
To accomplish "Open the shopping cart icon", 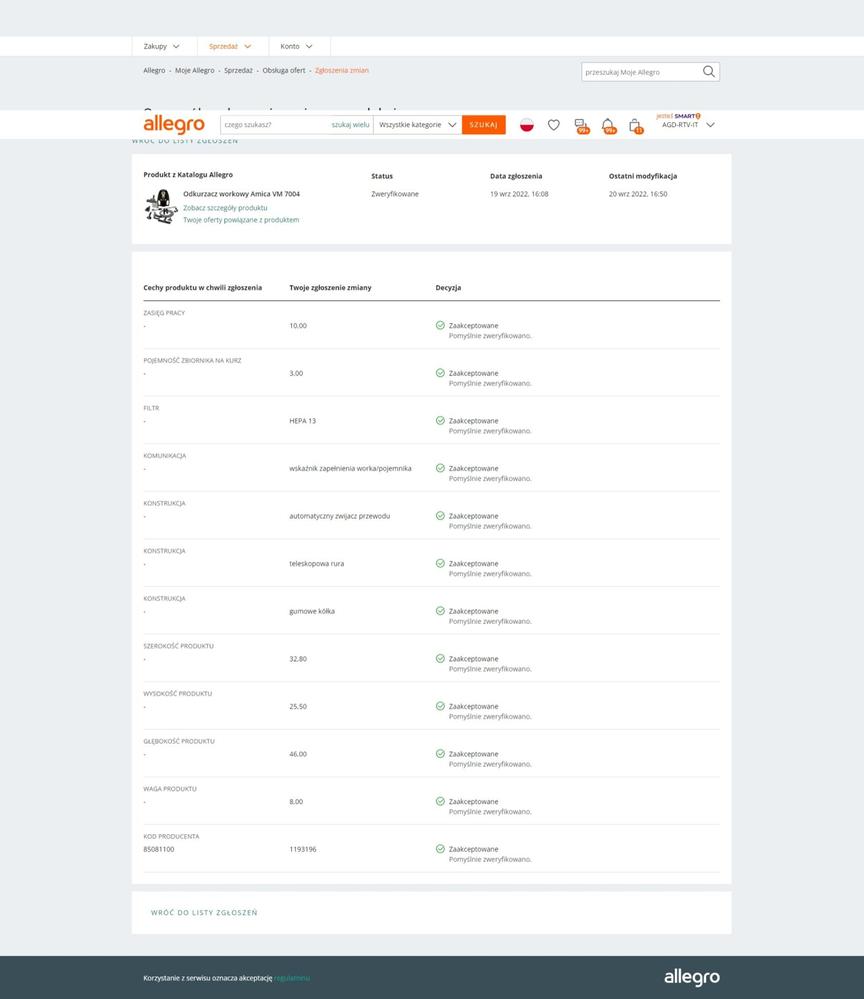I will click(x=634, y=125).
